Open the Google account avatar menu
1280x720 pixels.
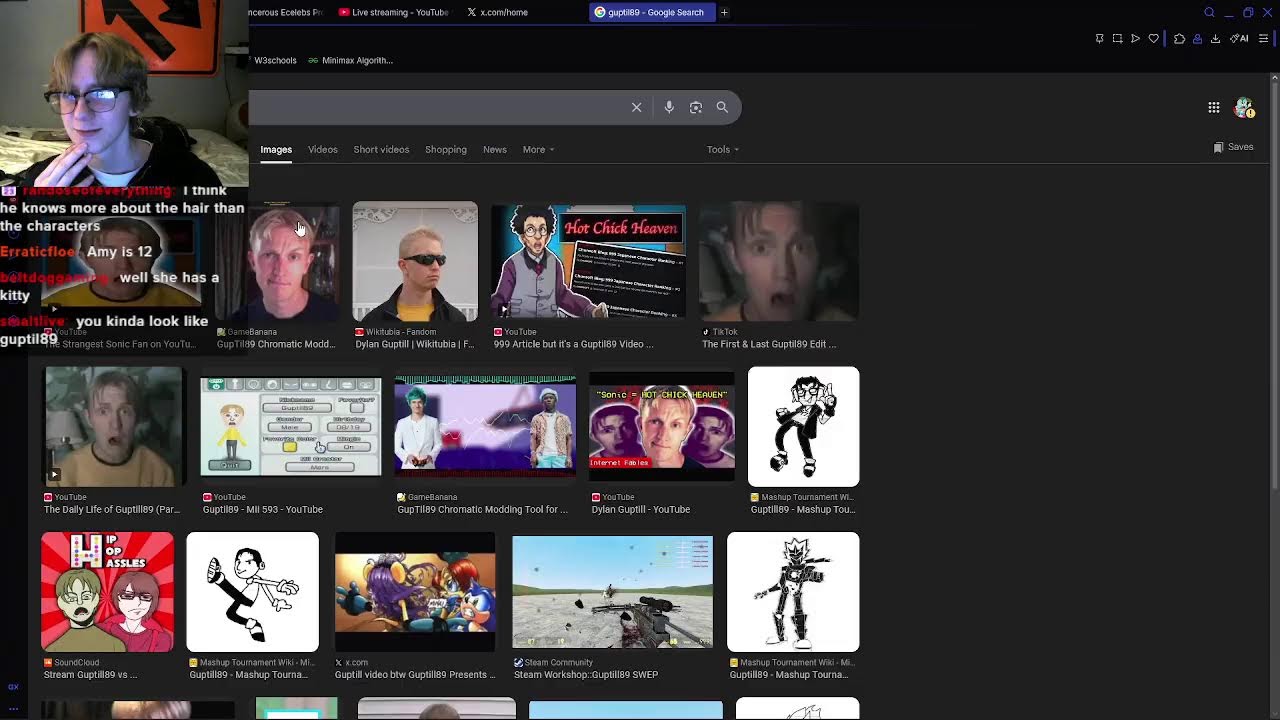[x=1244, y=107]
